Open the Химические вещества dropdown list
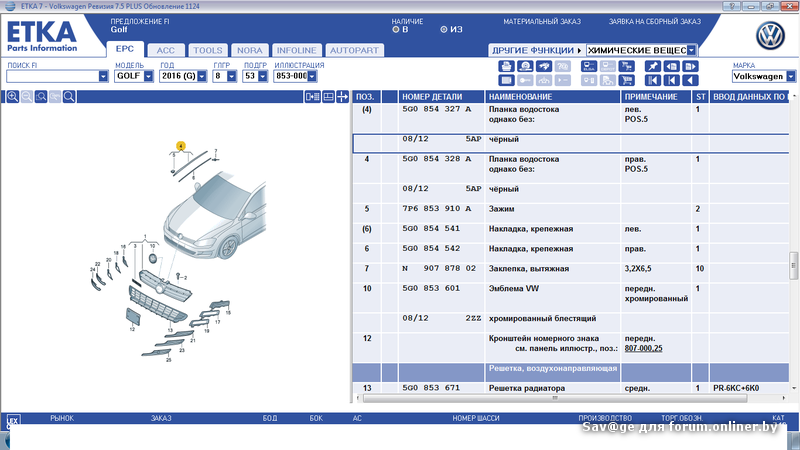800x450 pixels. [692, 50]
